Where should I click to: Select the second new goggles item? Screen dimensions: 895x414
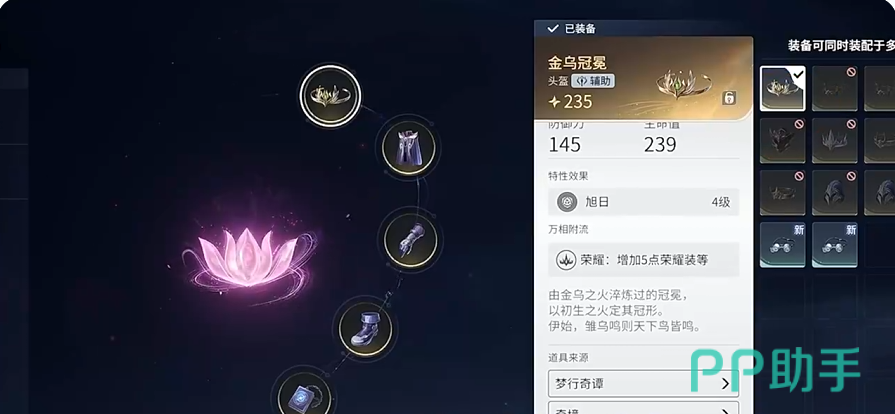pyautogui.click(x=834, y=244)
